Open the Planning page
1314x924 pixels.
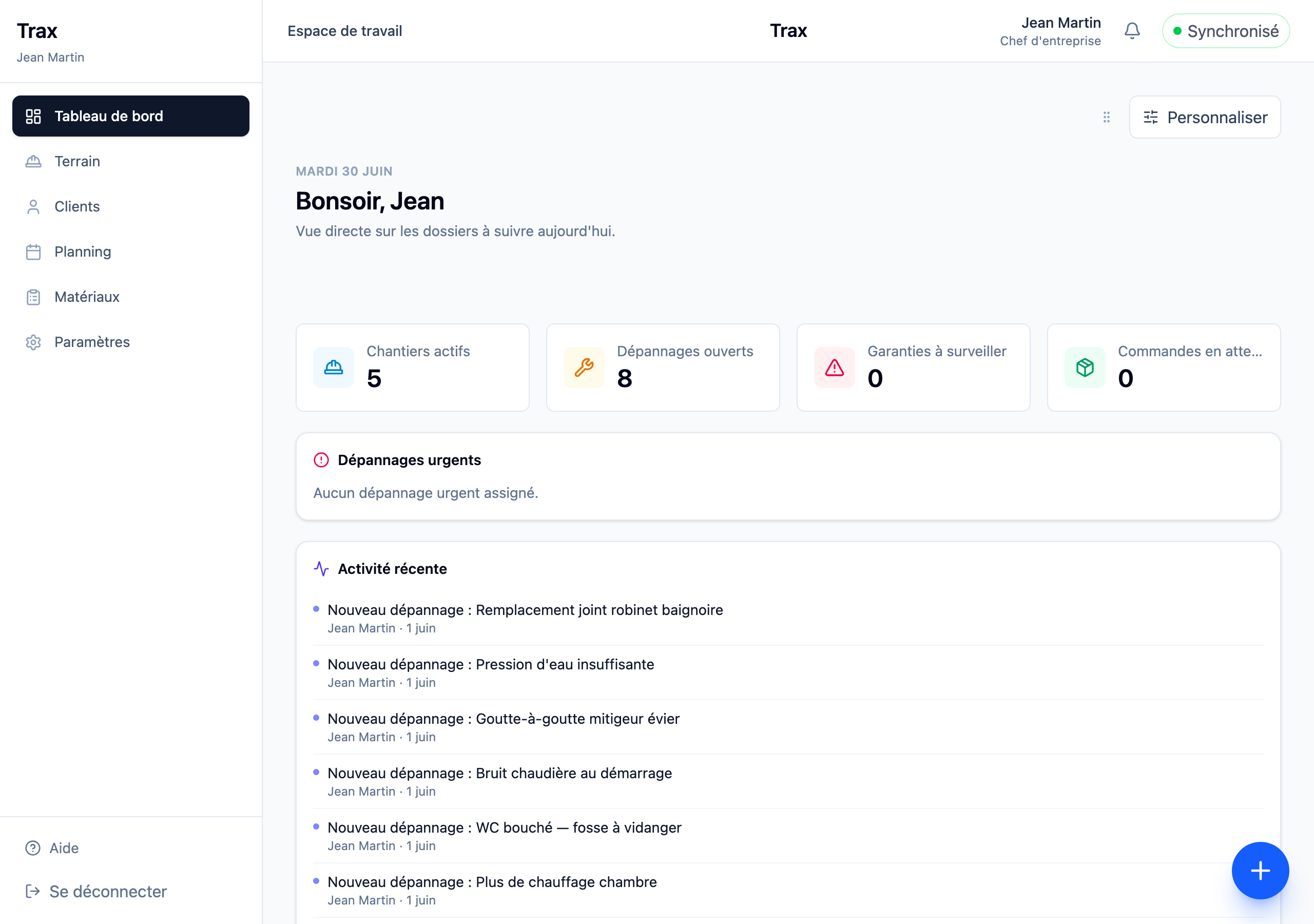click(x=130, y=252)
